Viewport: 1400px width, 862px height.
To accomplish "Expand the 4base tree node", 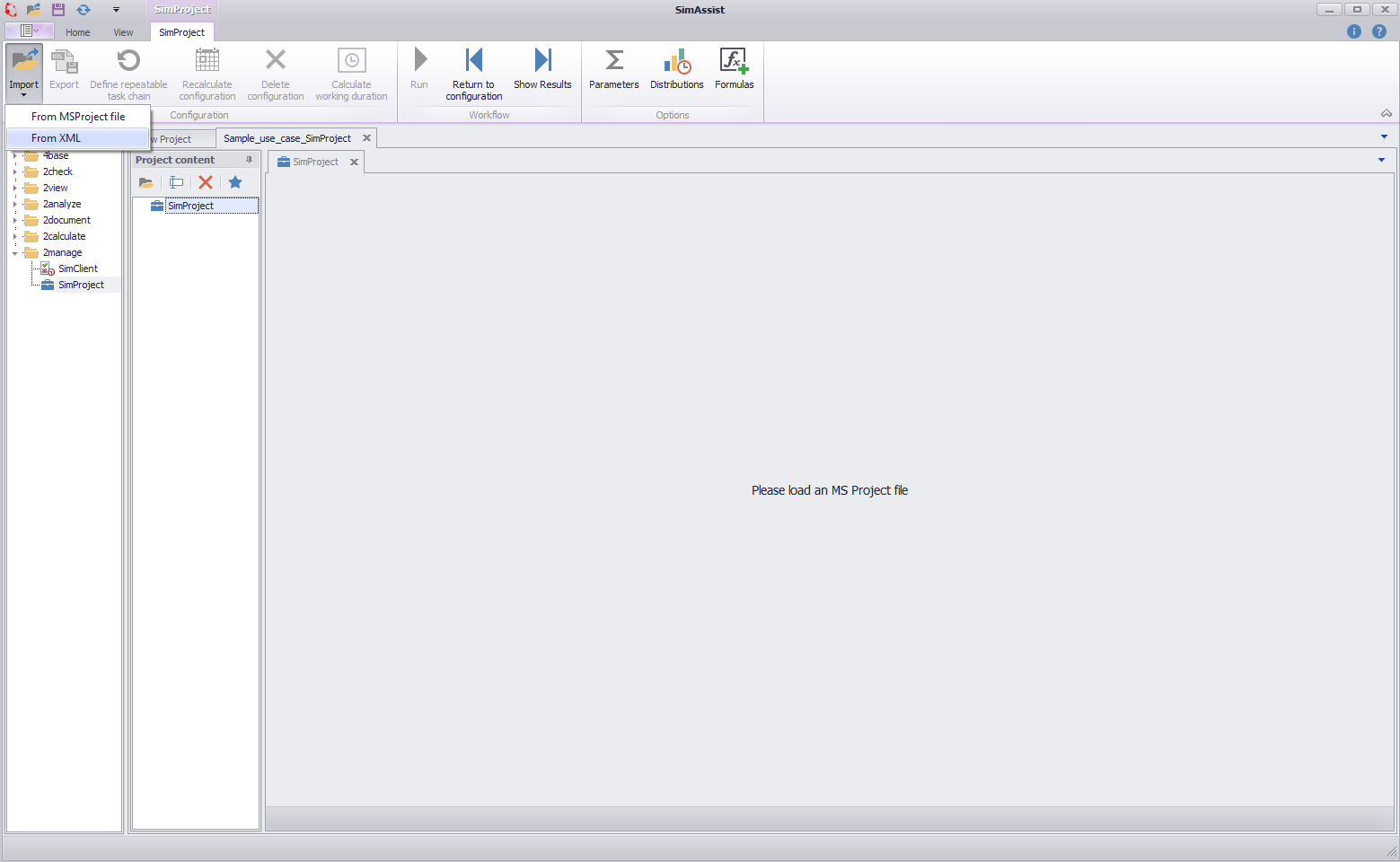I will pos(14,154).
